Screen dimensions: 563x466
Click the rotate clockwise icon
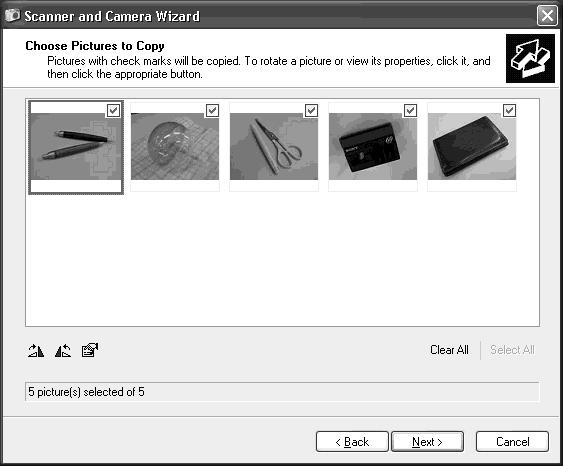tap(36, 350)
